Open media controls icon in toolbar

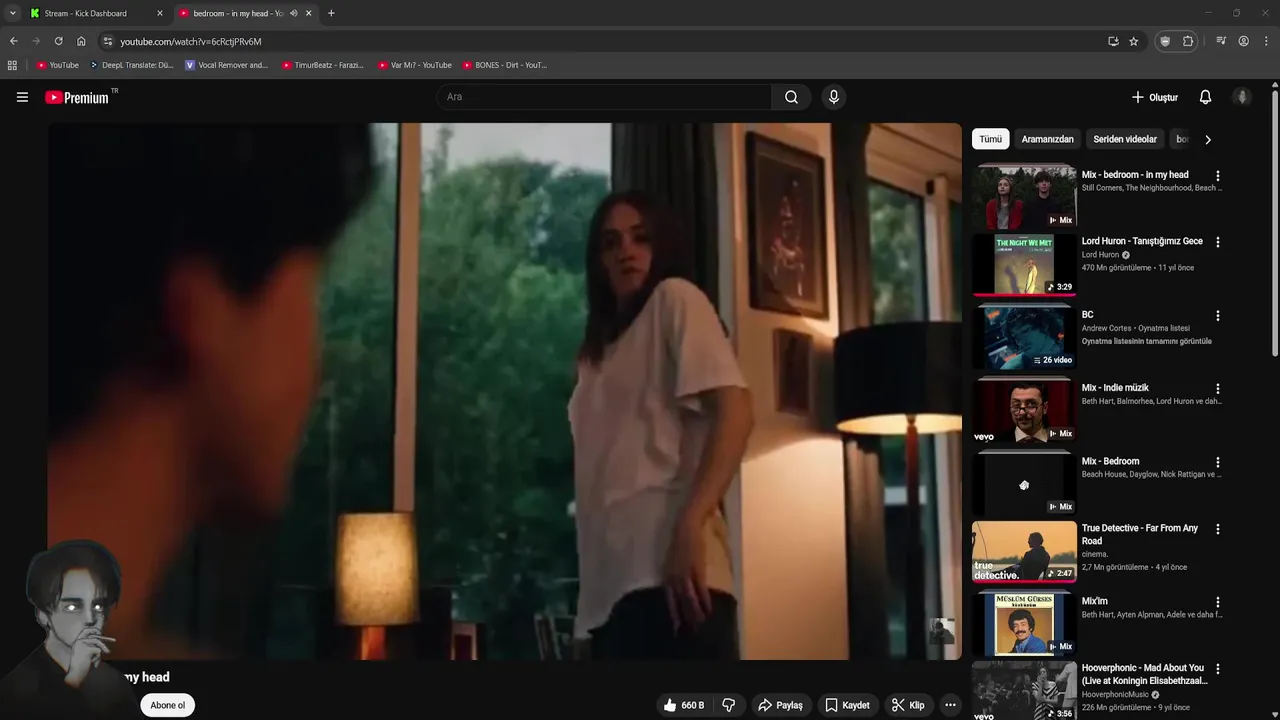pos(1221,41)
